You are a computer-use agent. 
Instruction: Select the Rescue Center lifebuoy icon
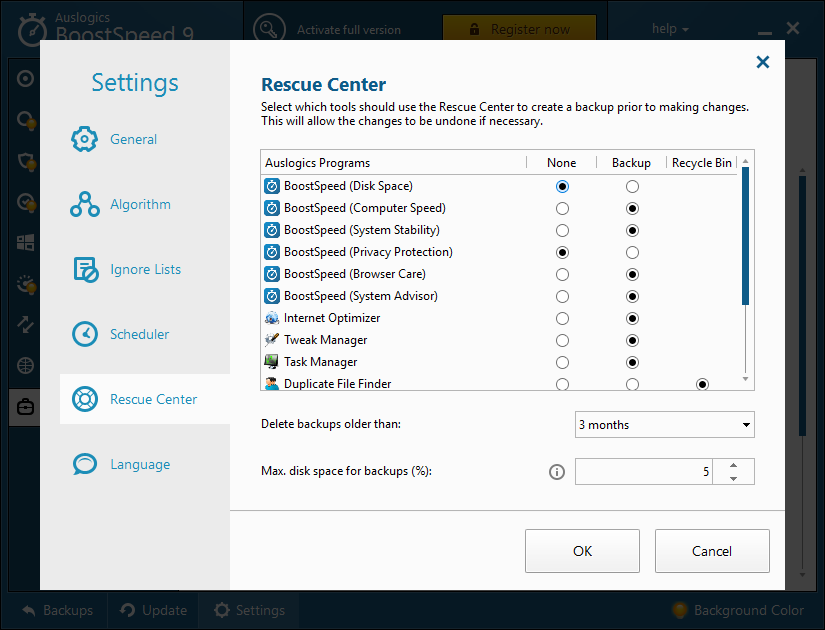tap(85, 399)
